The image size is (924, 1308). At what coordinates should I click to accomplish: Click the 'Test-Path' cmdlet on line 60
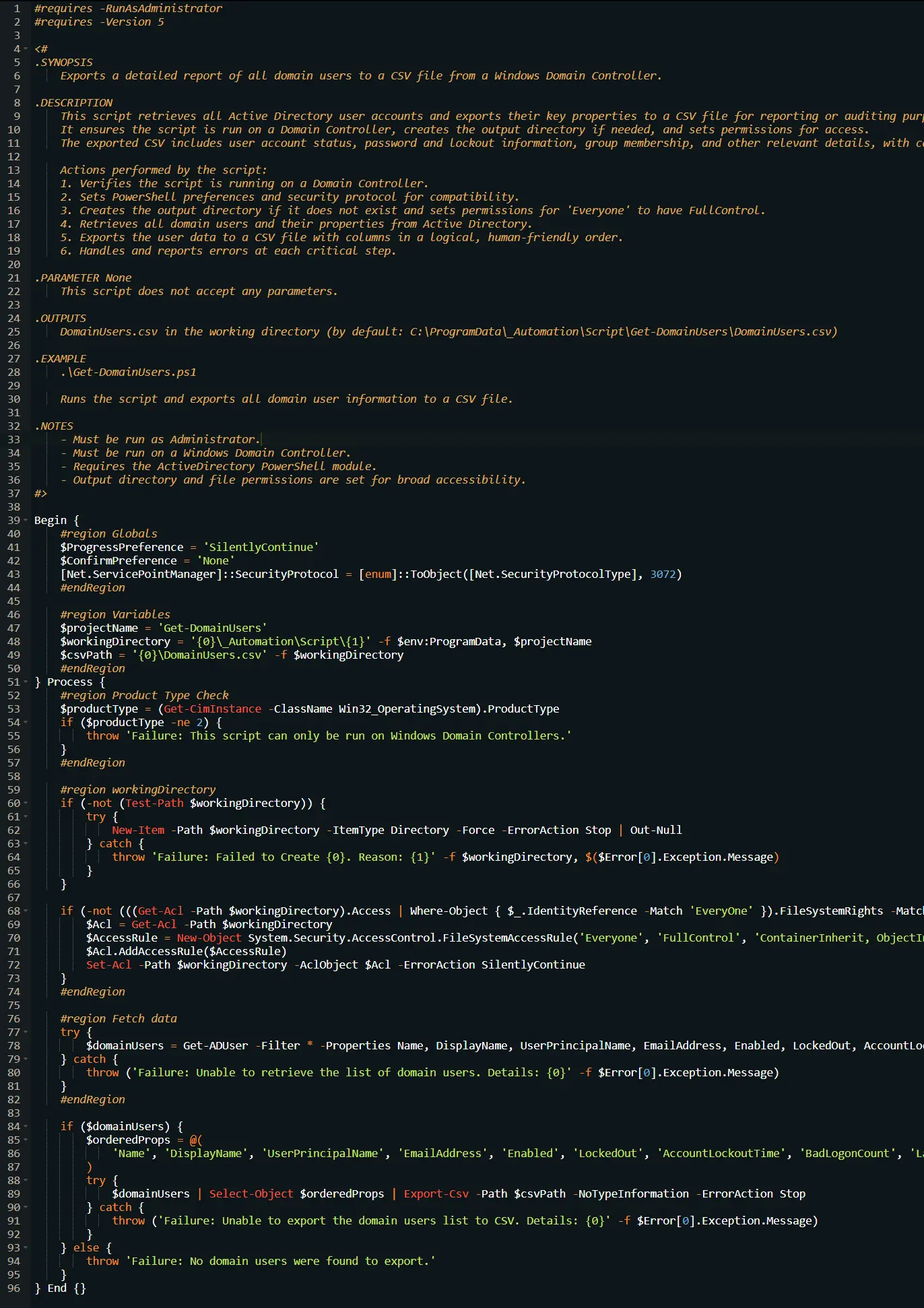click(x=154, y=803)
